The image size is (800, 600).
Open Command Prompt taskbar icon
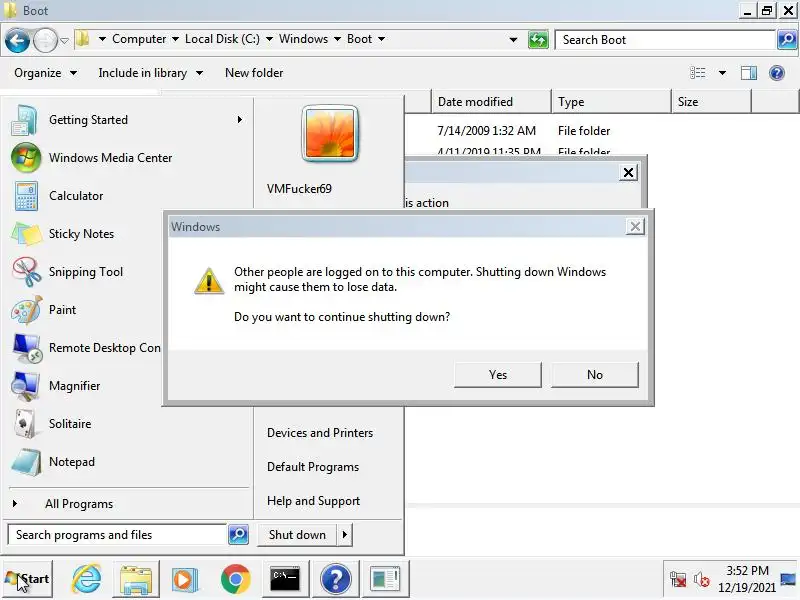click(x=285, y=579)
